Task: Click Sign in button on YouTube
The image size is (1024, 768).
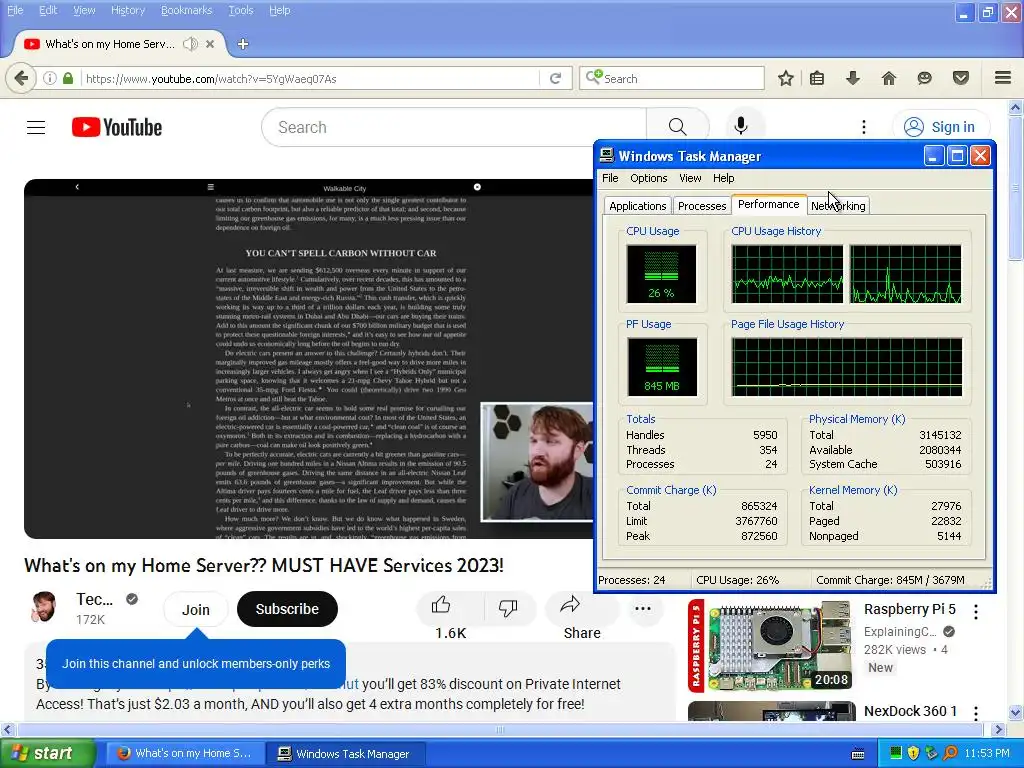Action: pos(942,127)
